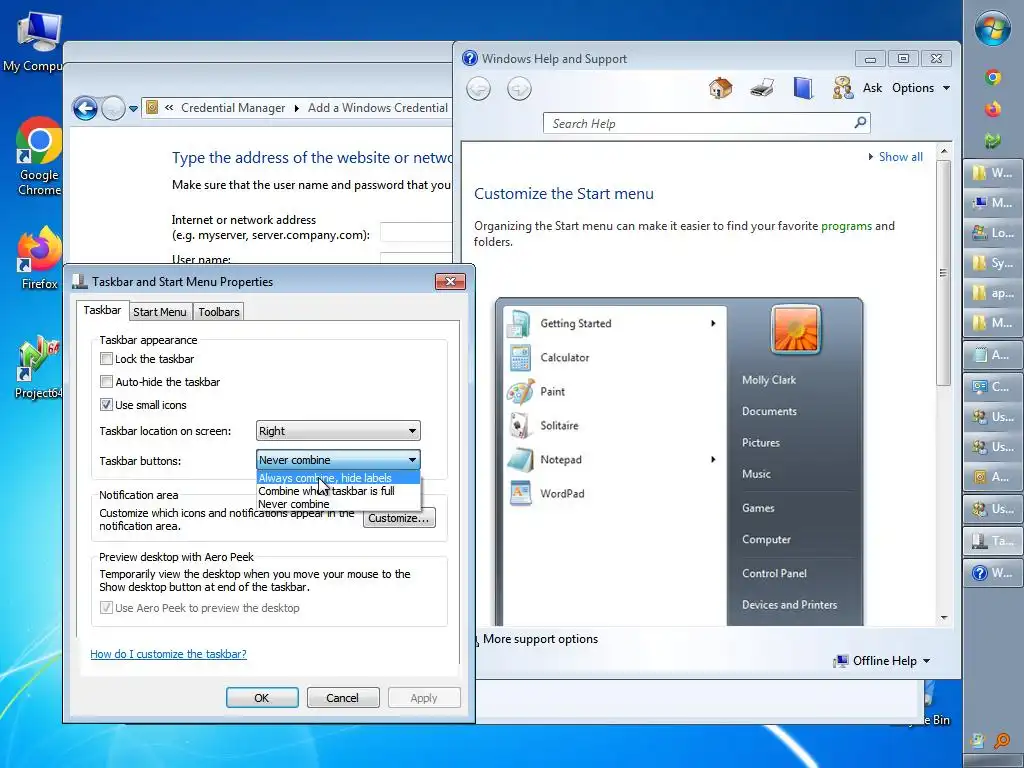Expand 'Show all' in Help content
Viewport: 1024px width, 768px height.
tap(895, 157)
